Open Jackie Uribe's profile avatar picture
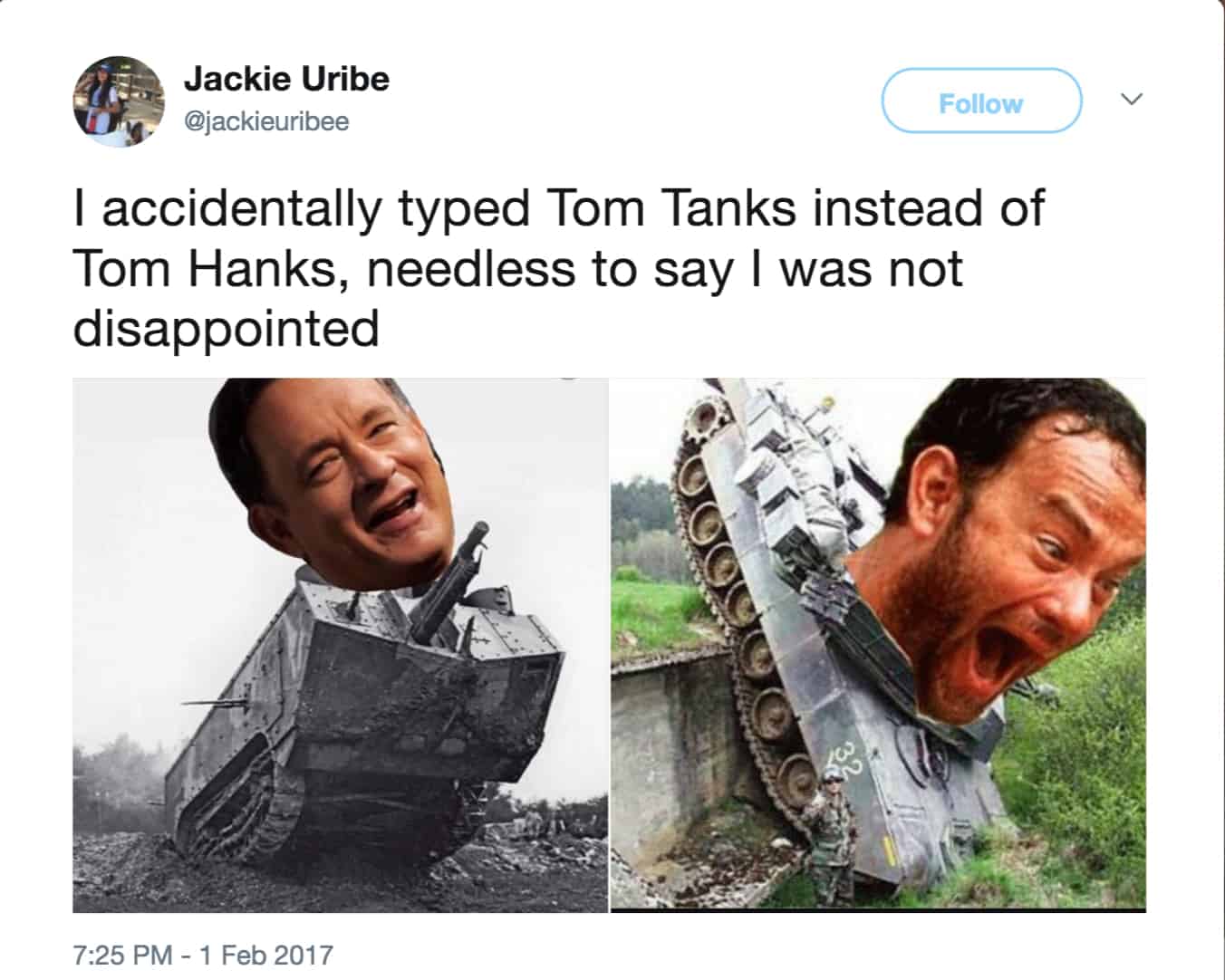This screenshot has width=1225, height=980. [119, 101]
